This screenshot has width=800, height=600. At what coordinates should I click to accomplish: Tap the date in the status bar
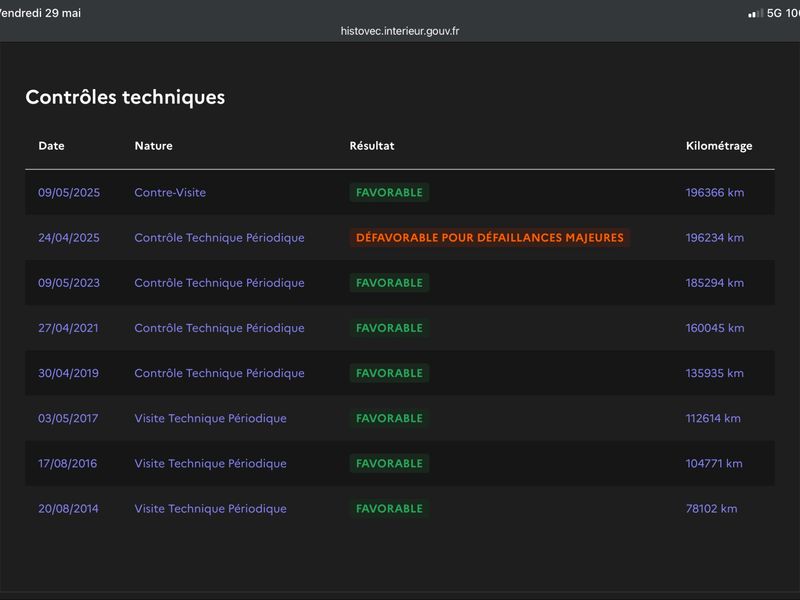(x=40, y=13)
